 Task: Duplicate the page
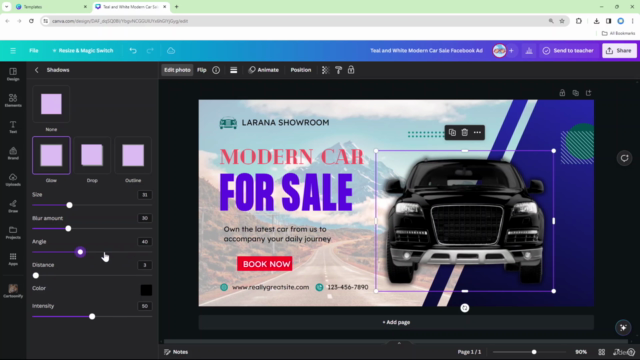click(x=576, y=93)
